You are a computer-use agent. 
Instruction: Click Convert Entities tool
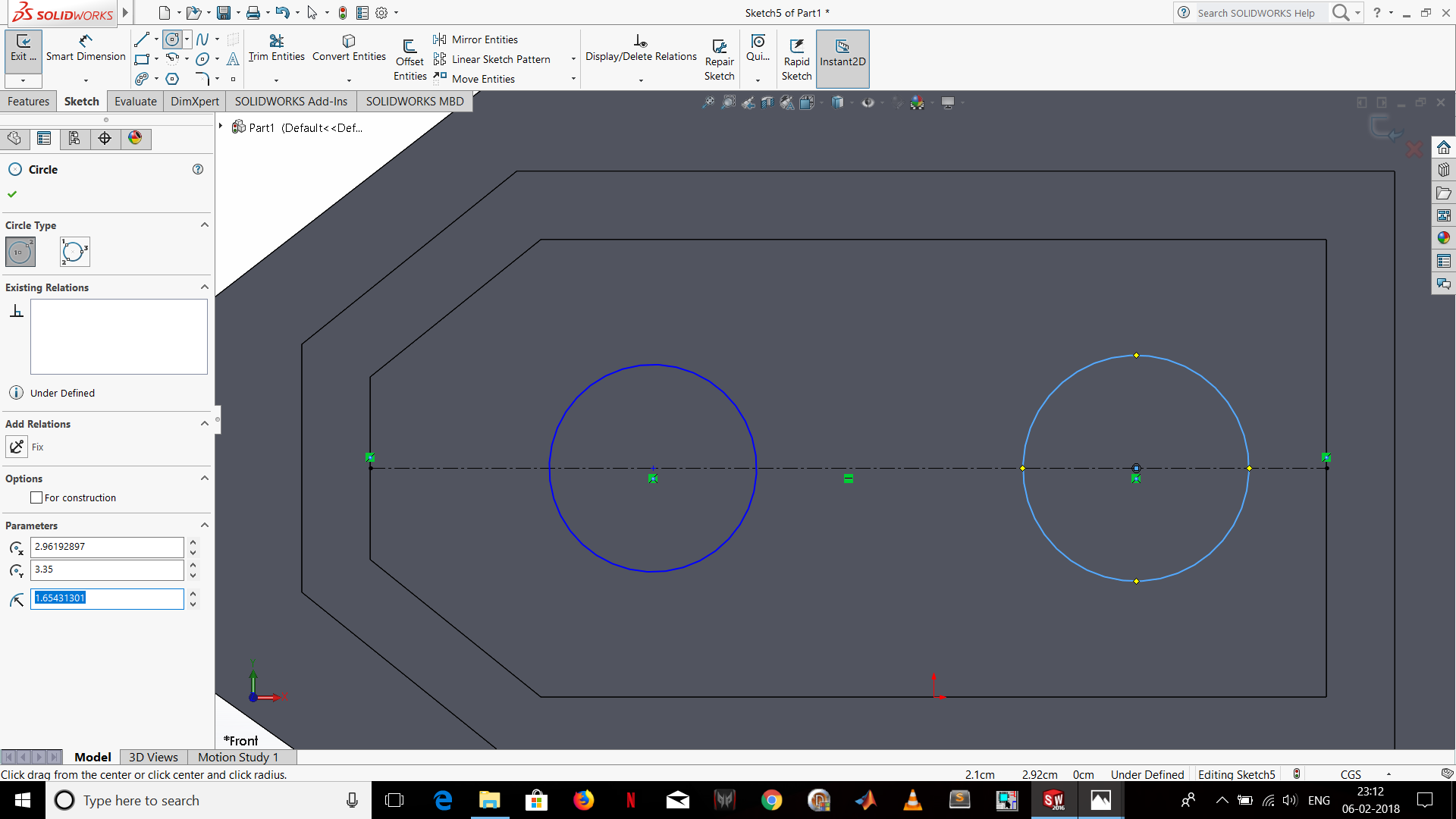point(349,48)
